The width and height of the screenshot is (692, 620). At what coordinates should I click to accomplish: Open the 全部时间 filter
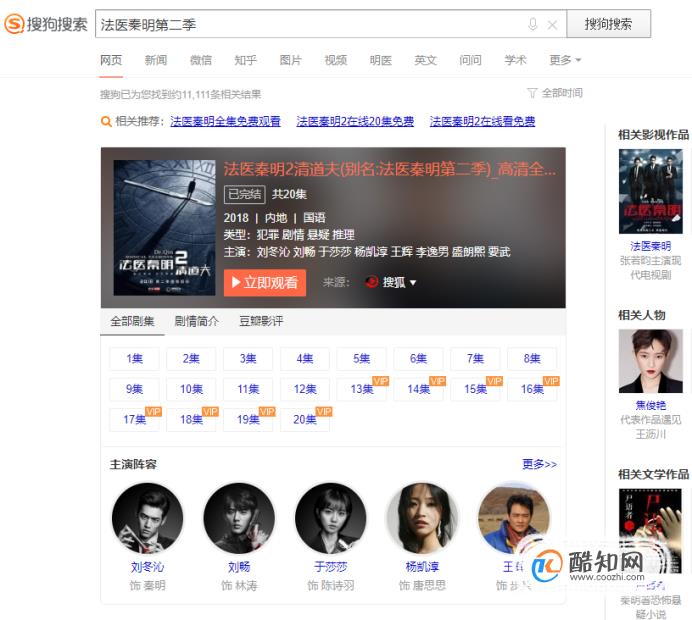click(x=555, y=93)
